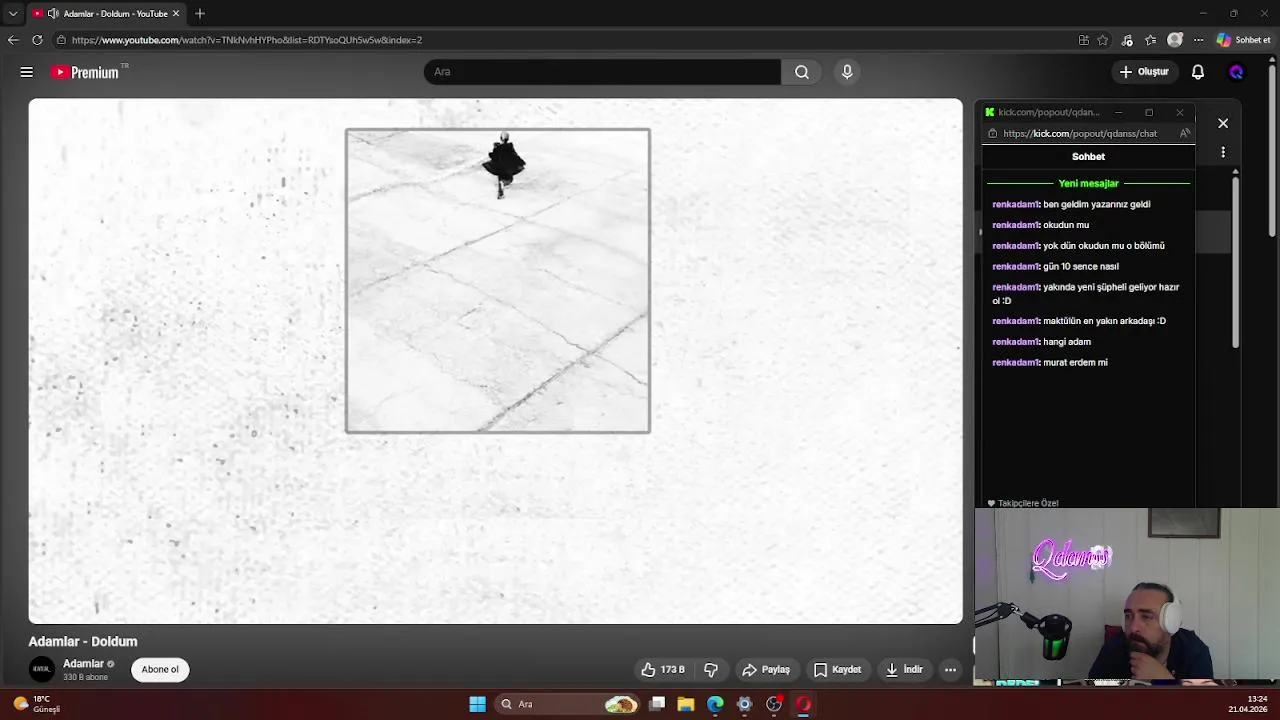This screenshot has height=720, width=1280.
Task: Save the video with Kaydet
Action: click(x=837, y=669)
